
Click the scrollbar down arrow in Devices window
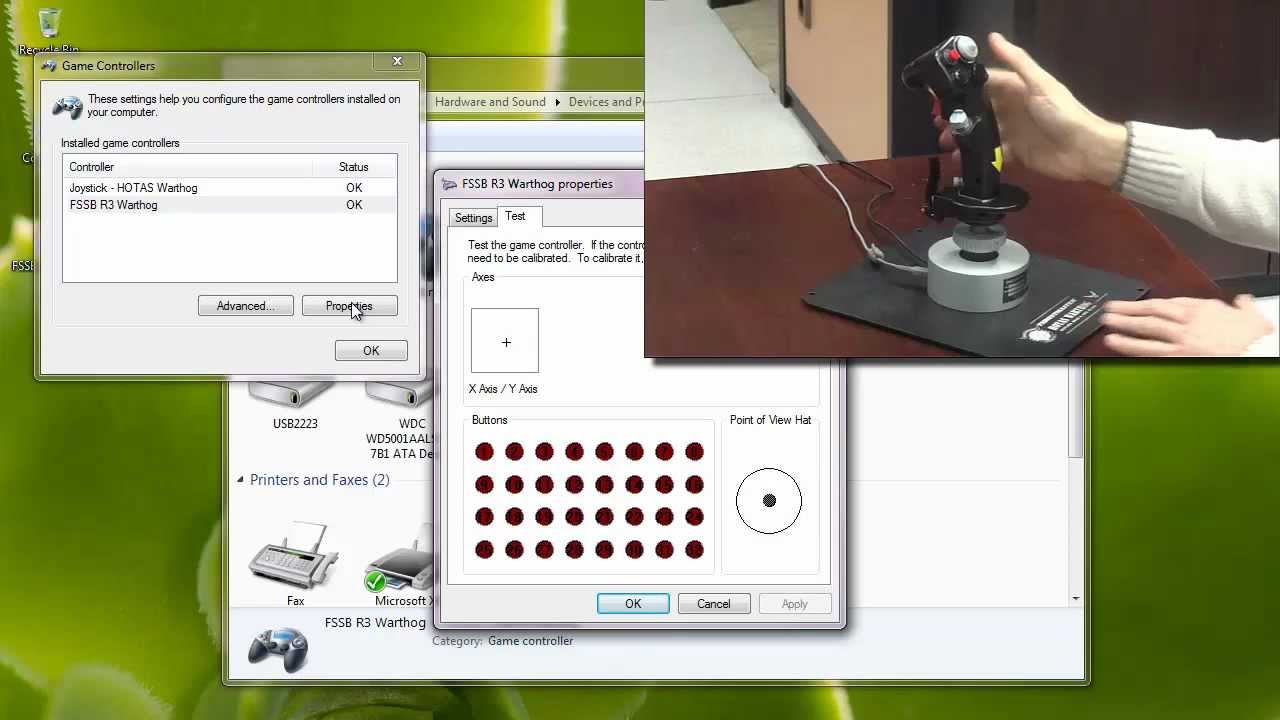1076,598
